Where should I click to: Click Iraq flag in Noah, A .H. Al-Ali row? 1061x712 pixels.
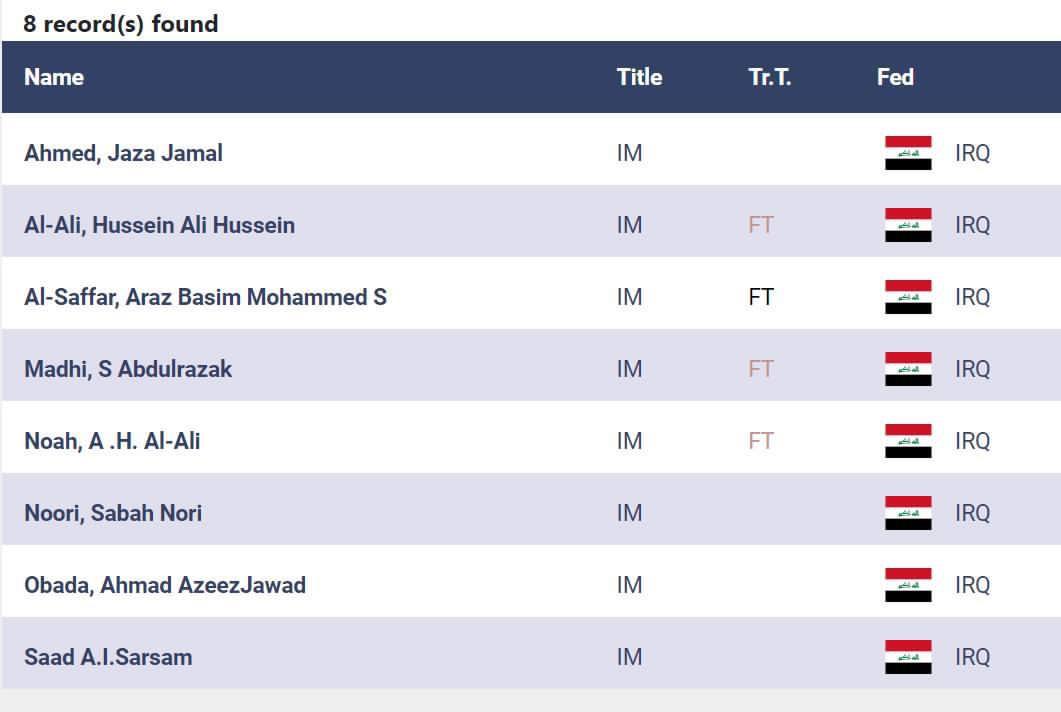[x=908, y=441]
